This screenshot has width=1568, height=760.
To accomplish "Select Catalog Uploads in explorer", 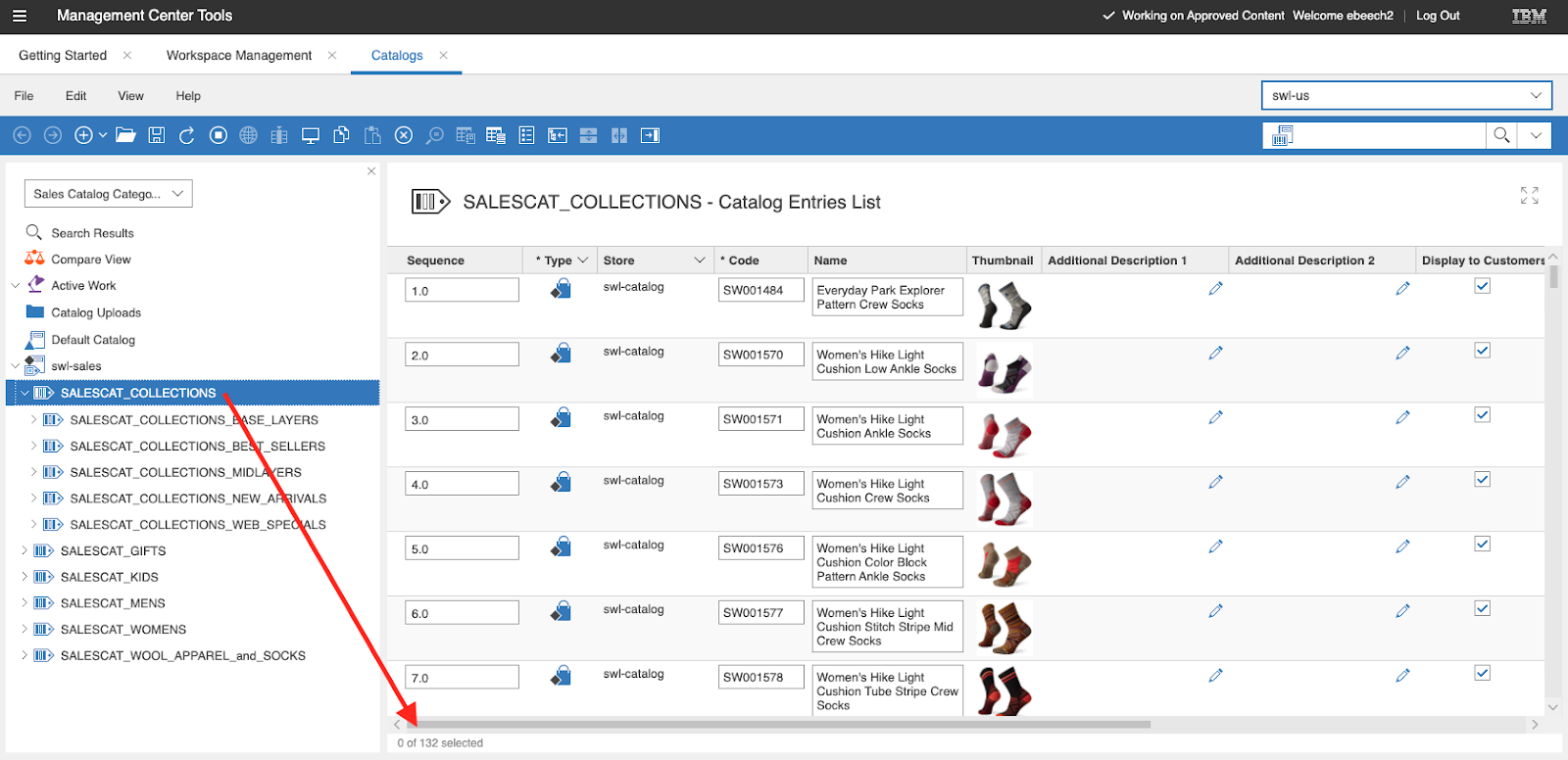I will 96,312.
